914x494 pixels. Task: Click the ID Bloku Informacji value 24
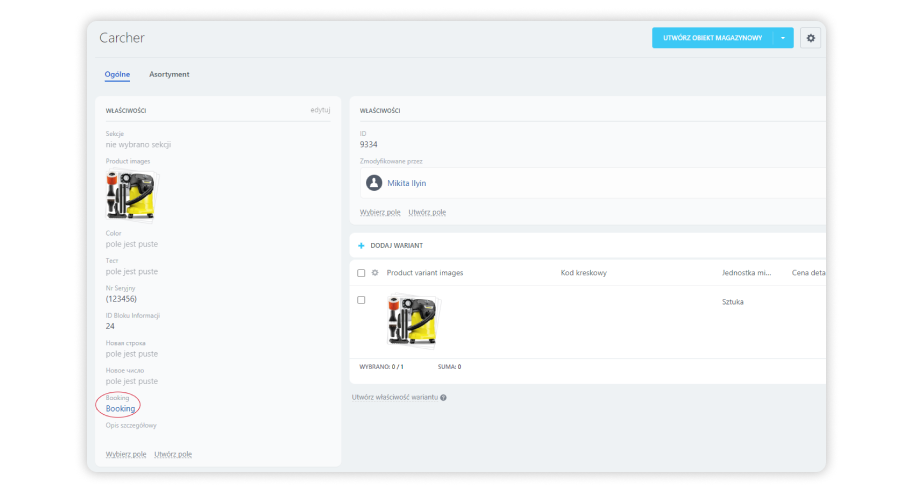click(x=110, y=326)
